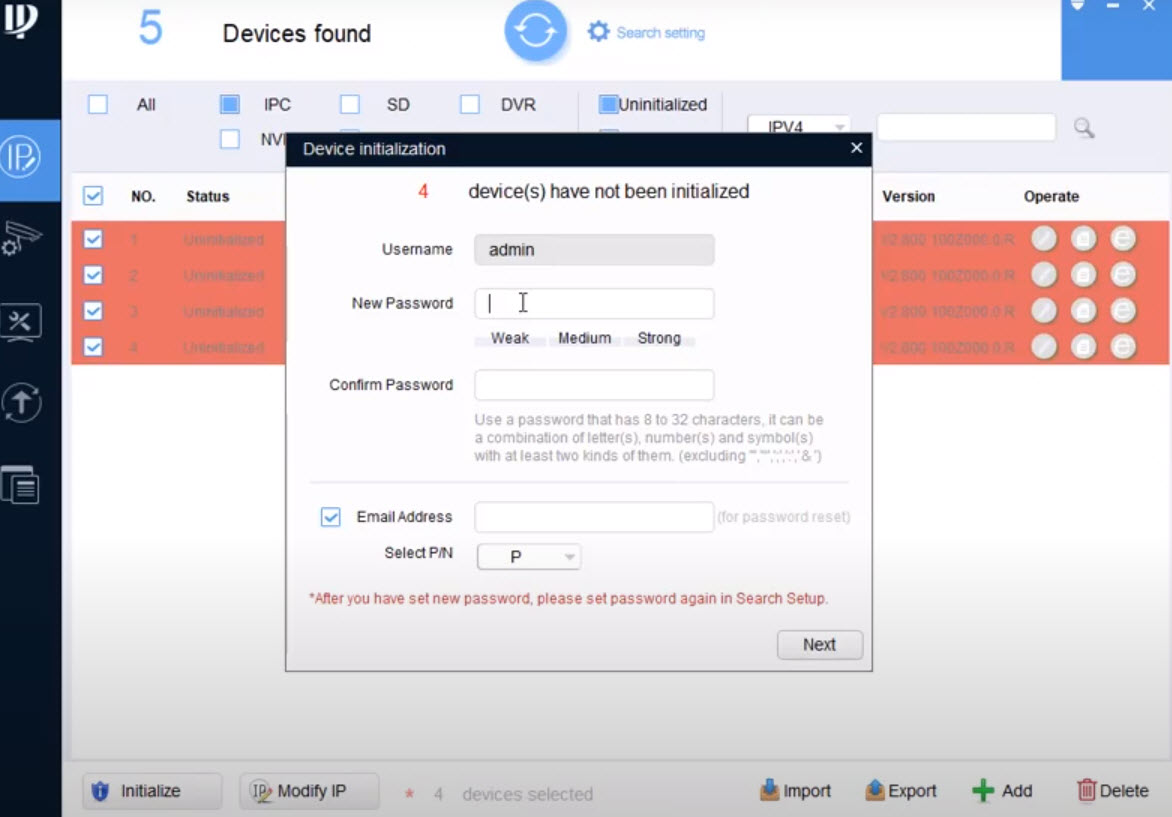Click the New Password input field
Screen dimensions: 1172x817
point(593,303)
